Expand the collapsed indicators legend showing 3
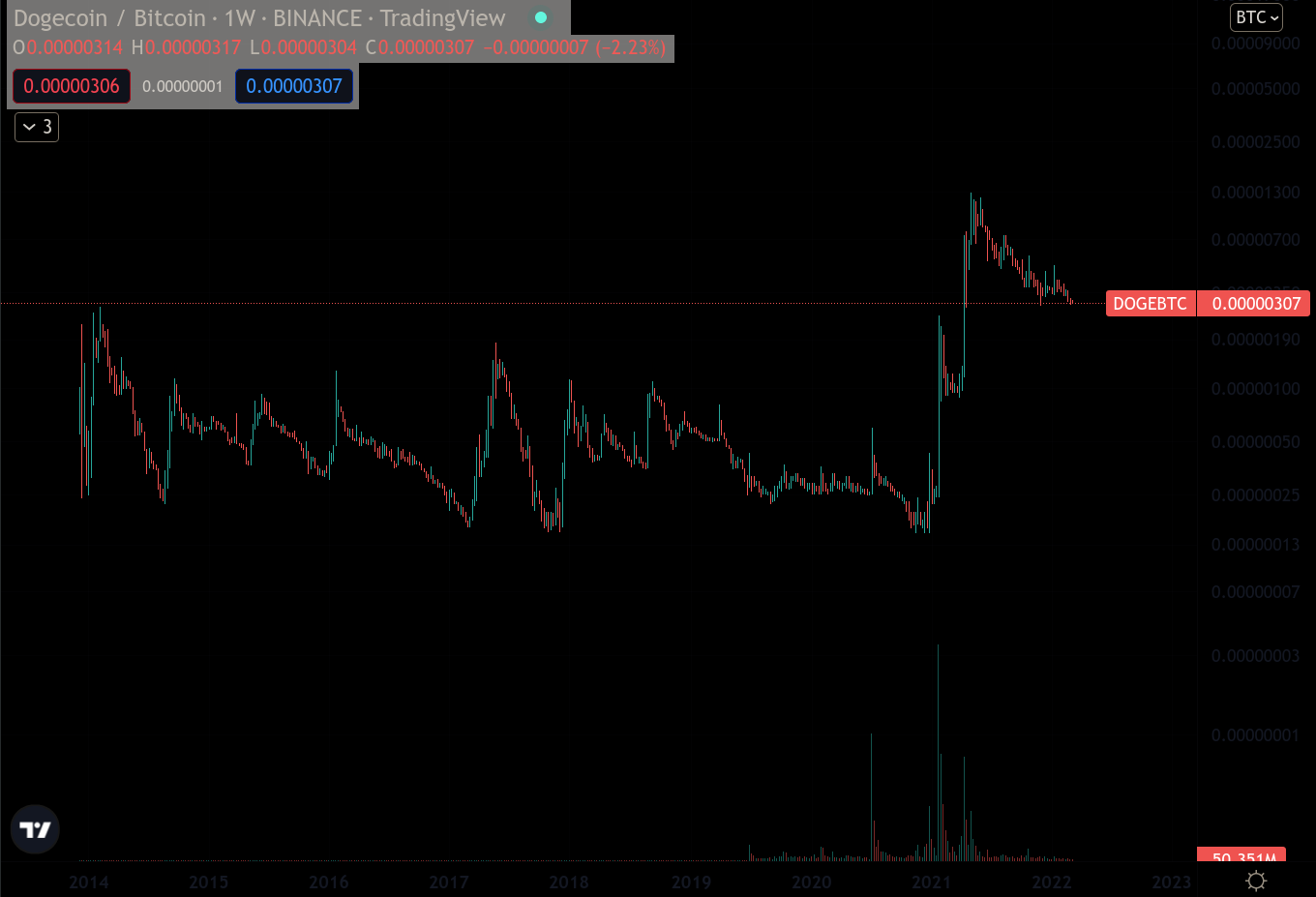This screenshot has width=1316, height=897. pos(37,127)
